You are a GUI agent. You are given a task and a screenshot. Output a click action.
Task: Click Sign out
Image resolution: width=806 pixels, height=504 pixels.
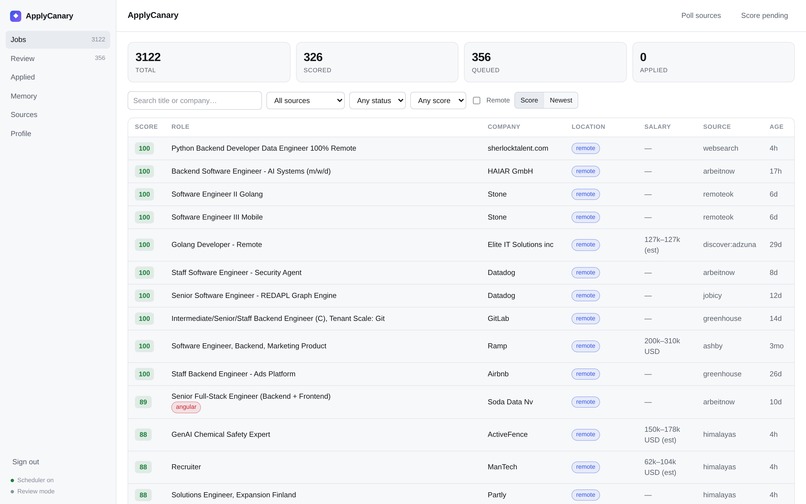click(x=26, y=462)
